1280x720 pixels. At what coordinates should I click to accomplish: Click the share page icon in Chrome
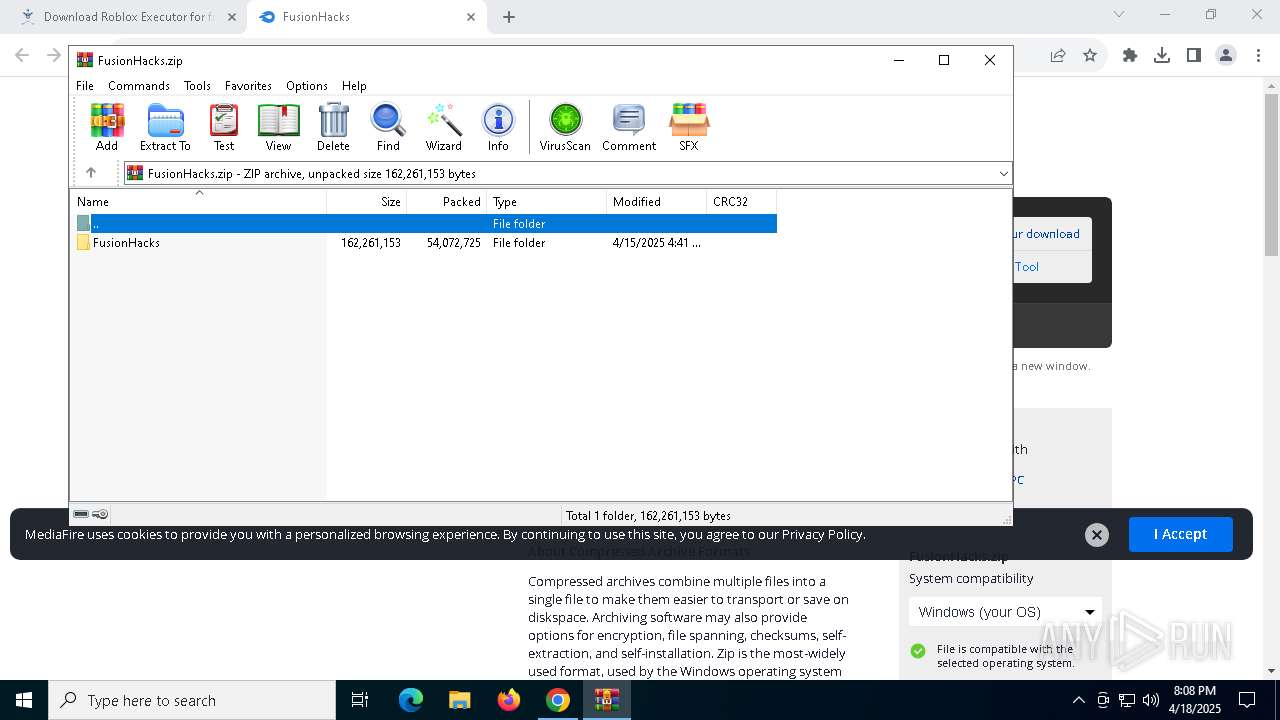tap(1057, 56)
